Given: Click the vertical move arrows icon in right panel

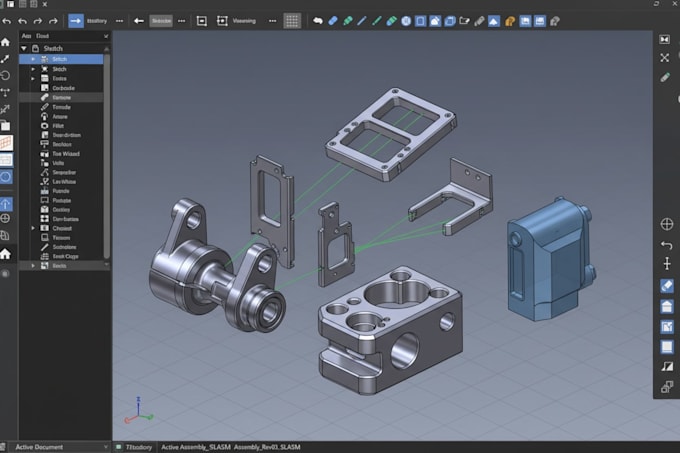Looking at the screenshot, I should 667,263.
